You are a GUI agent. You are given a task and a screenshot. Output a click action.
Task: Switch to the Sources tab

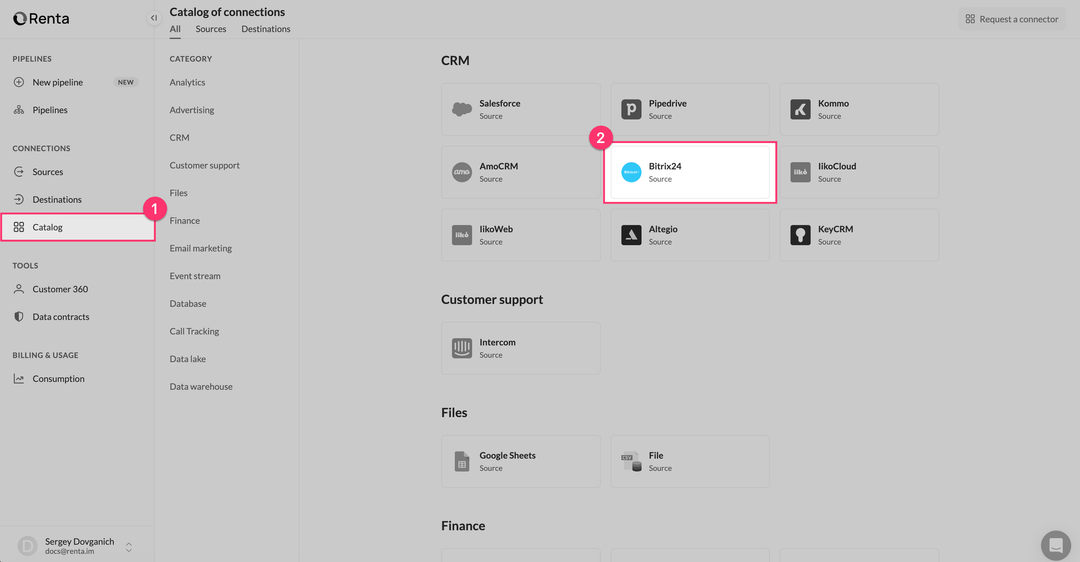pyautogui.click(x=211, y=29)
